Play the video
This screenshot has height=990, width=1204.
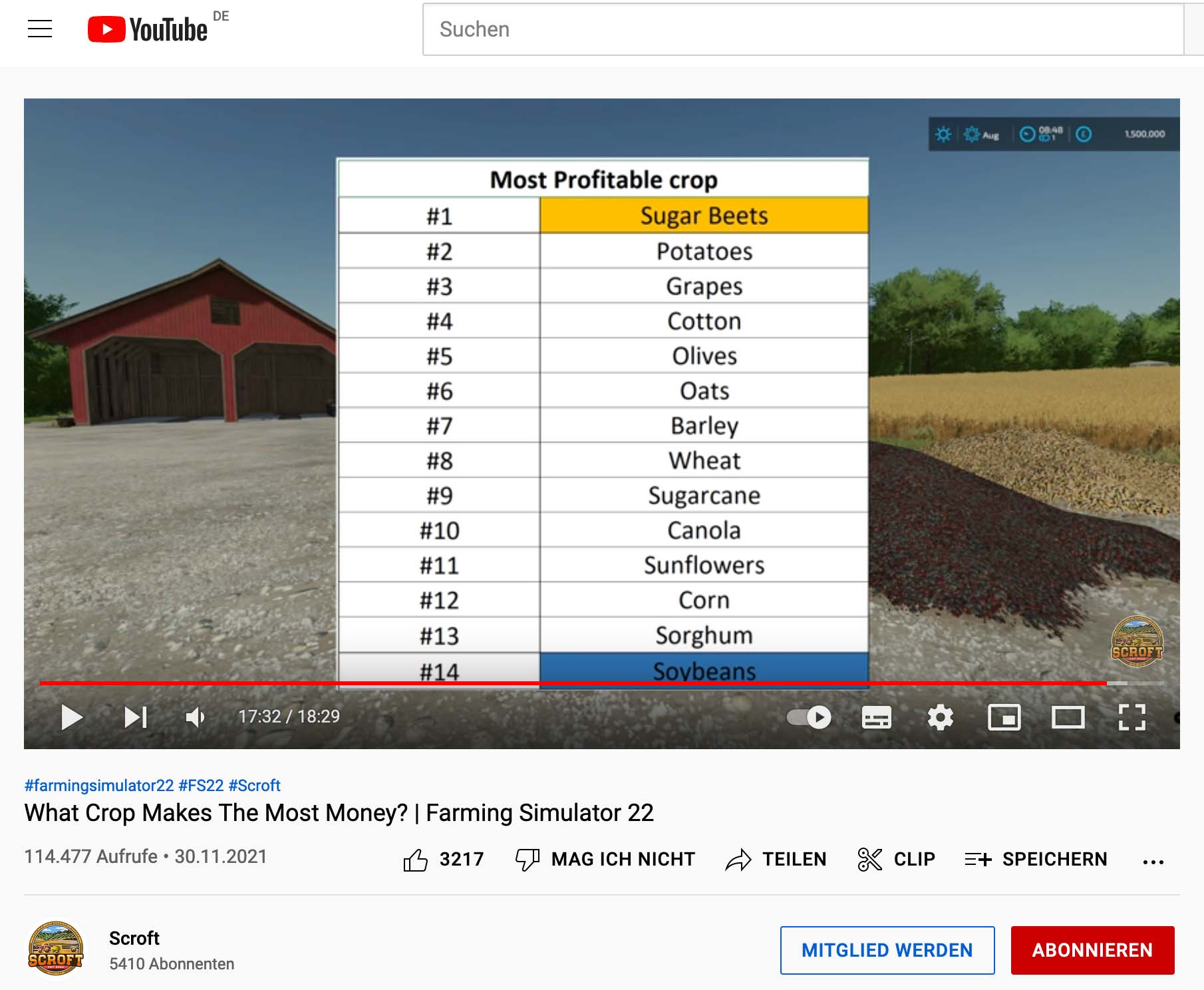[72, 717]
